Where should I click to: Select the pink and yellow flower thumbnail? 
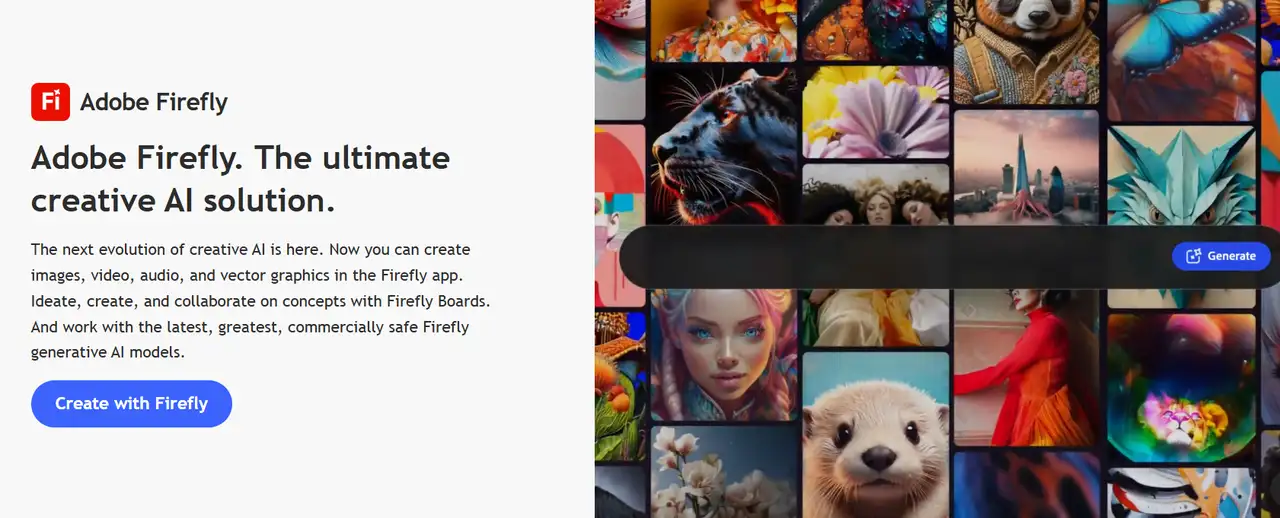(x=876, y=112)
